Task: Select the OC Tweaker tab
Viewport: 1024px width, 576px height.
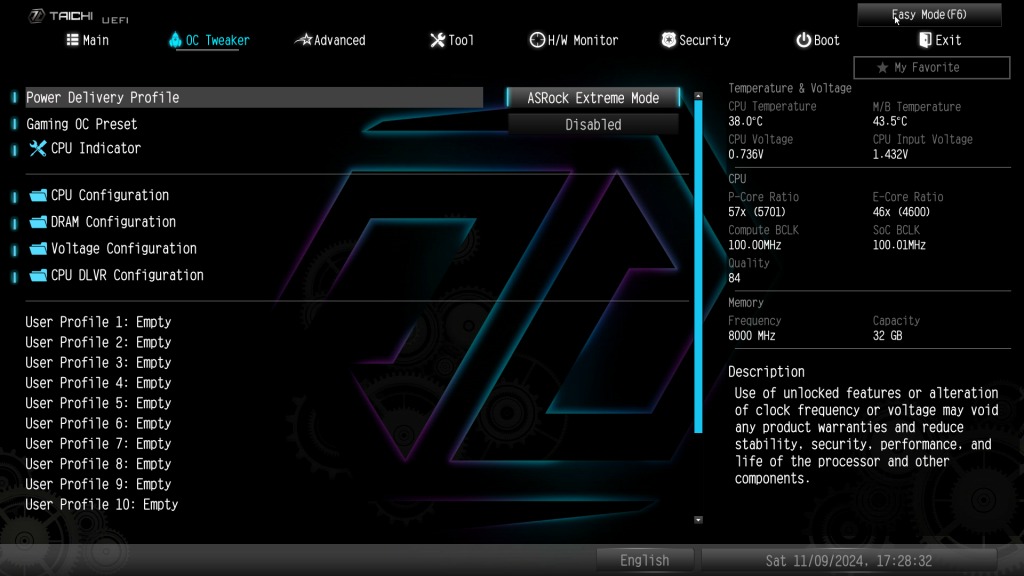Action: (209, 40)
